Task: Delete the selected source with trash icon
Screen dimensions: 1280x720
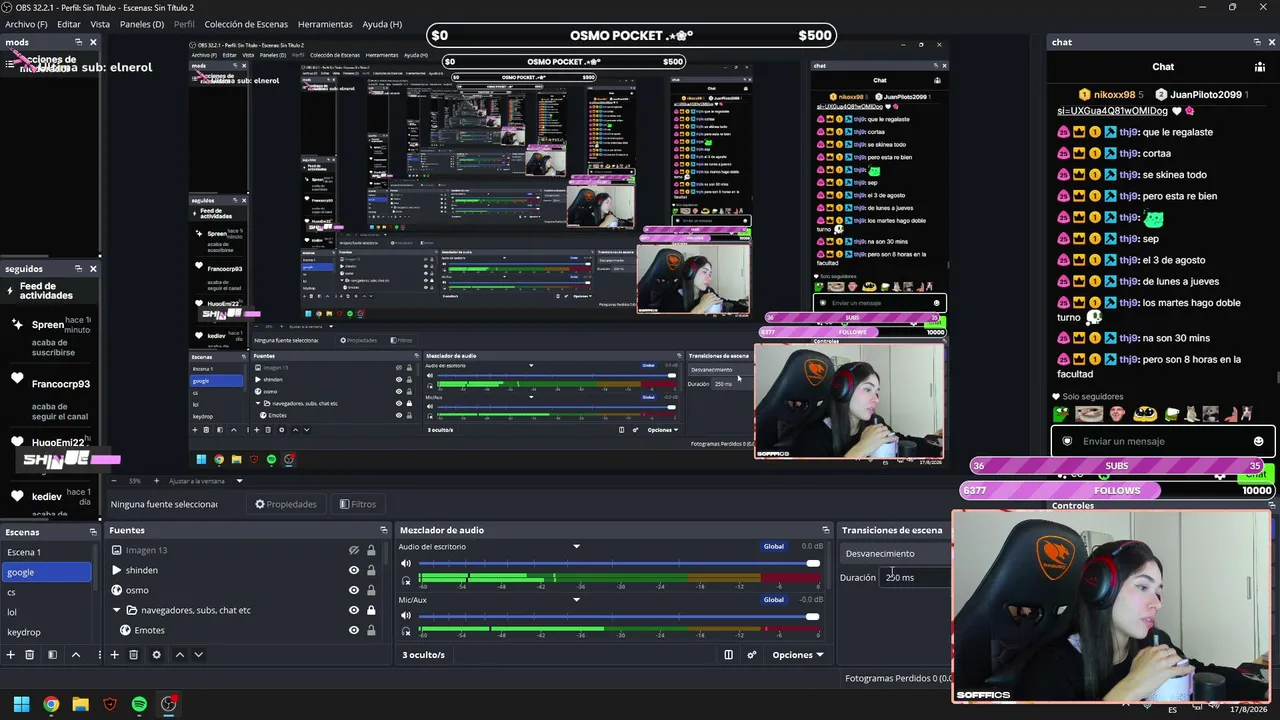Action: (134, 655)
